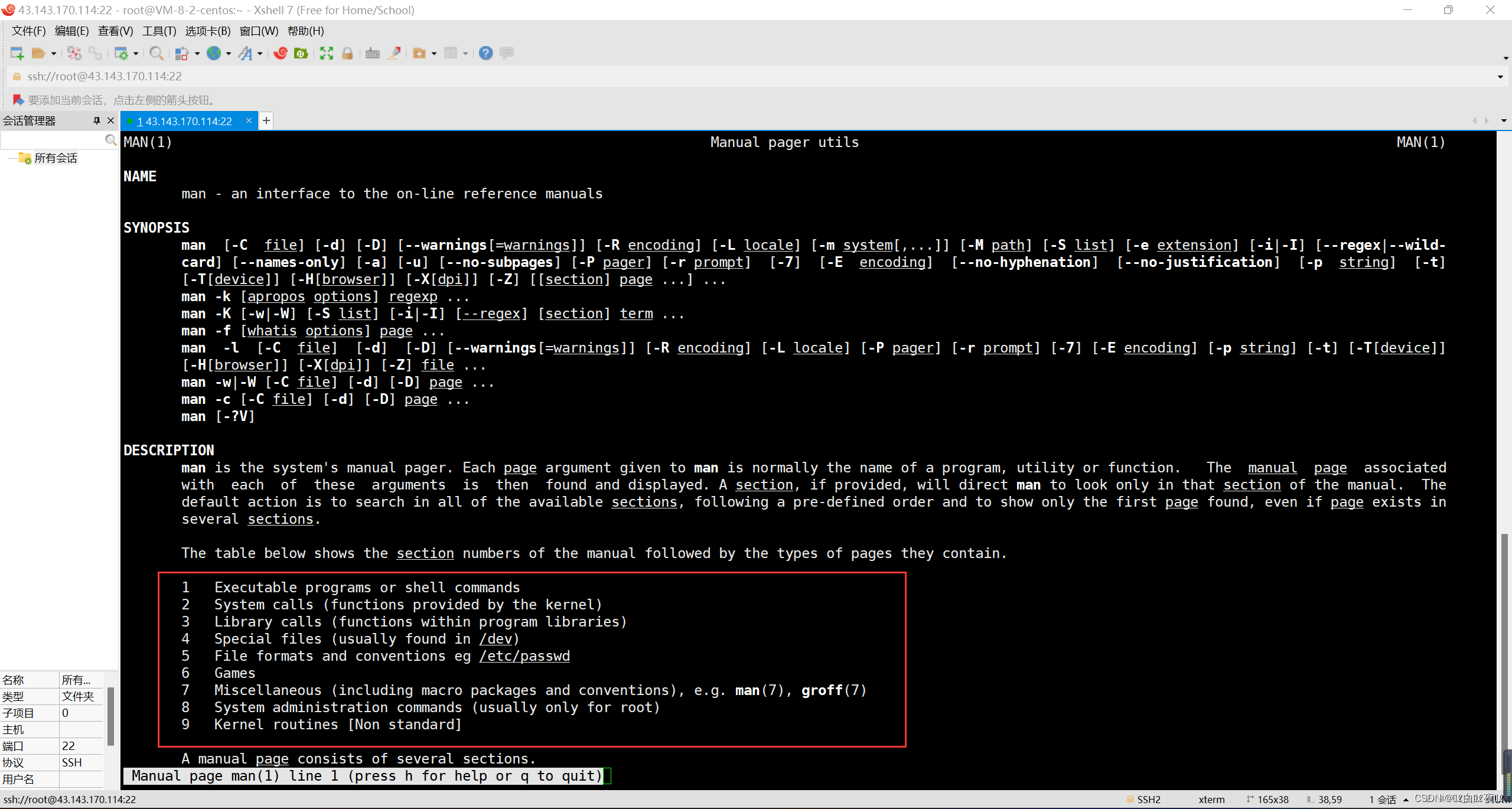Expand the new folder dropdown arrow
1512x809 pixels.
pos(434,54)
